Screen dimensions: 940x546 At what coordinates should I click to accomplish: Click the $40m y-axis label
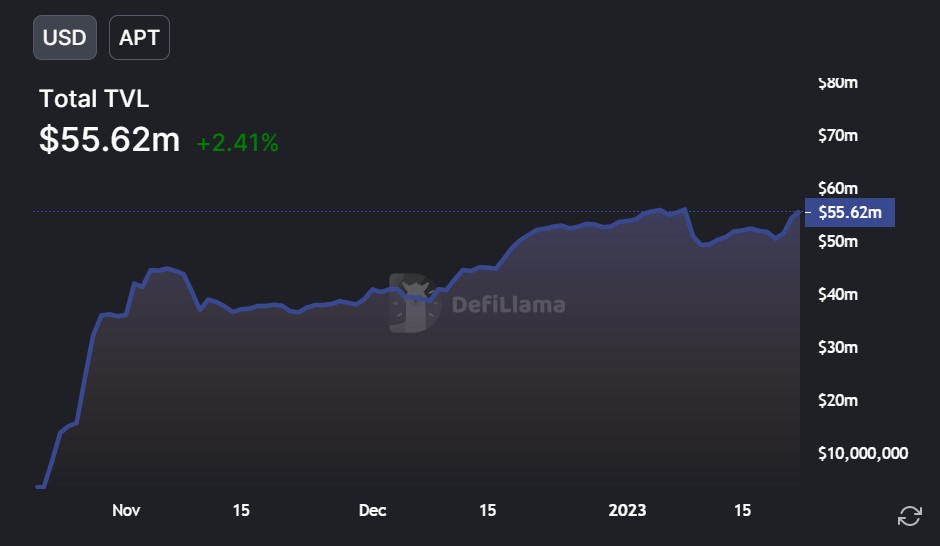point(837,294)
